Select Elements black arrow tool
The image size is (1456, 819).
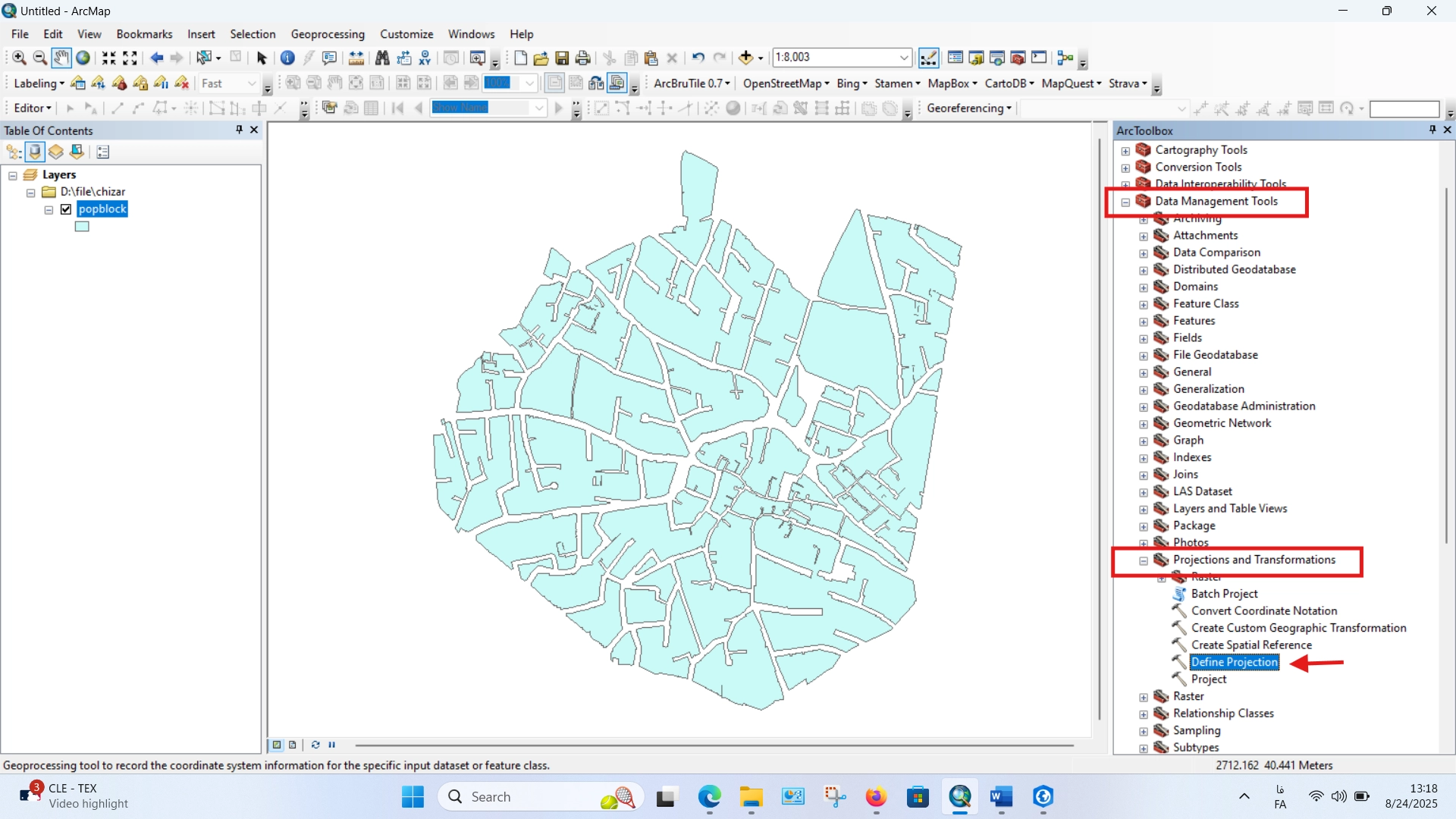click(x=262, y=58)
